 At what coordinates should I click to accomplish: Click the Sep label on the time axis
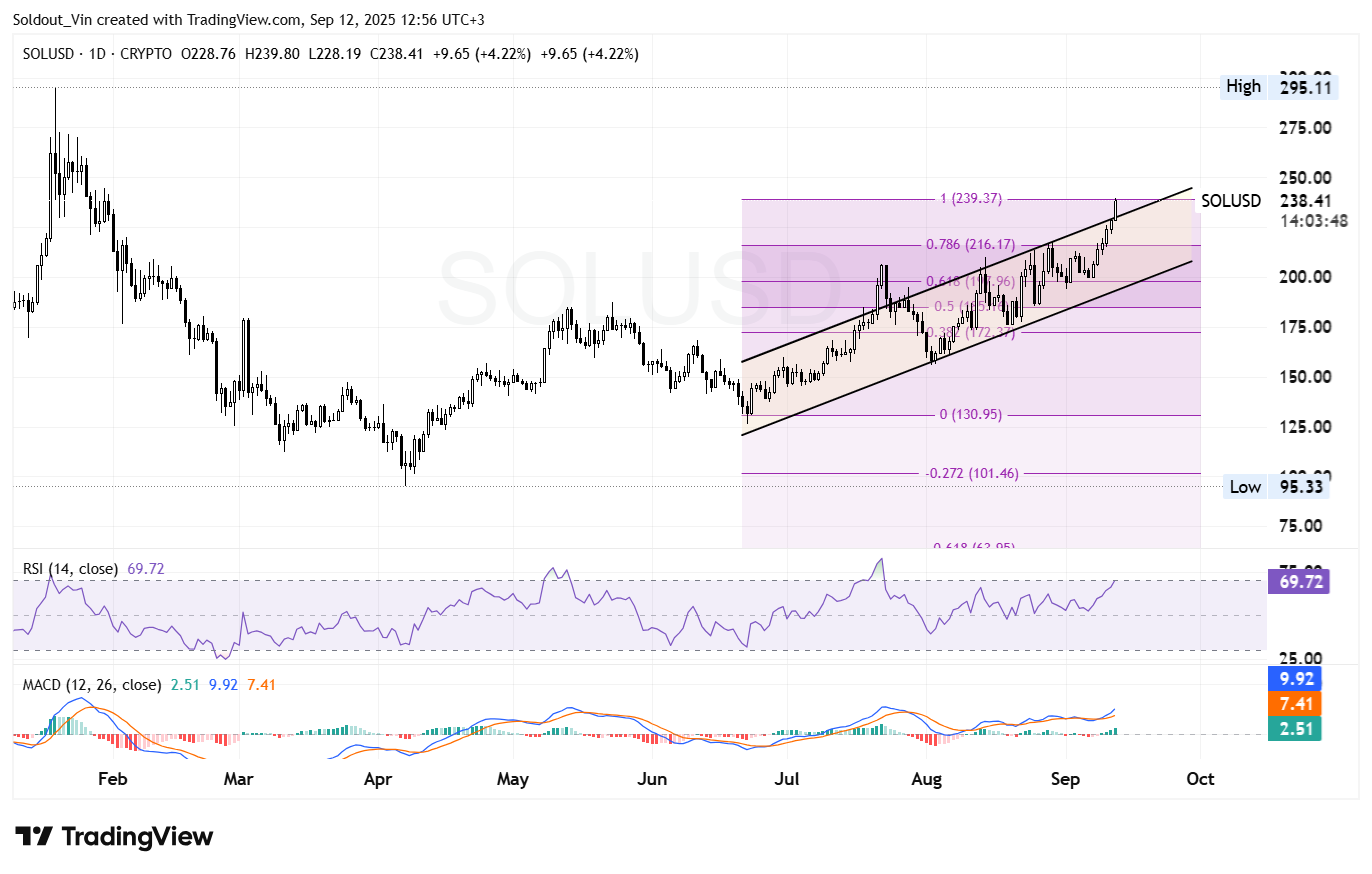(x=1065, y=779)
